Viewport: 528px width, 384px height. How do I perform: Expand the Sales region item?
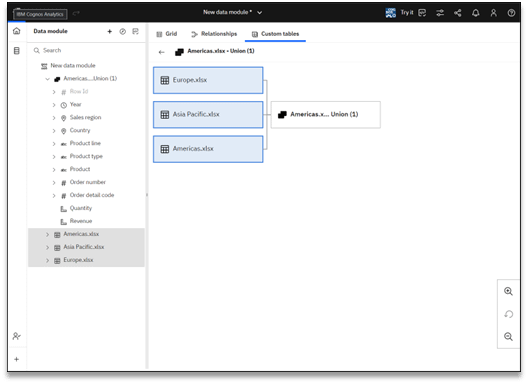click(x=54, y=118)
